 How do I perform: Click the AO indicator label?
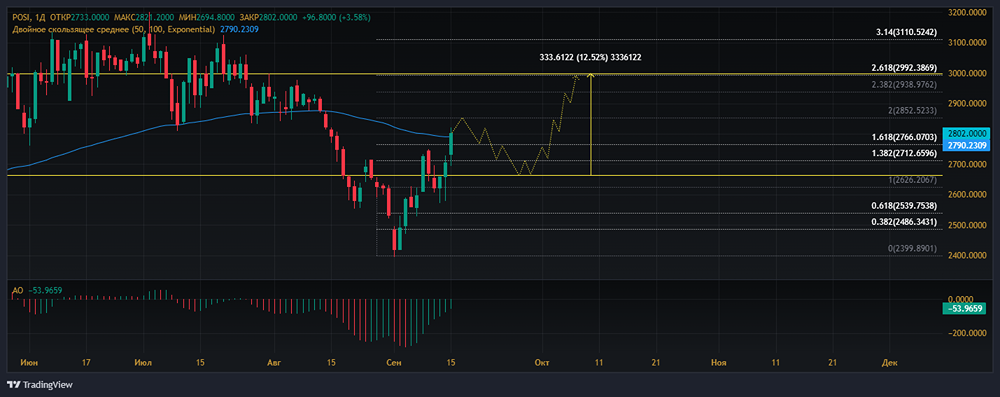tap(17, 291)
